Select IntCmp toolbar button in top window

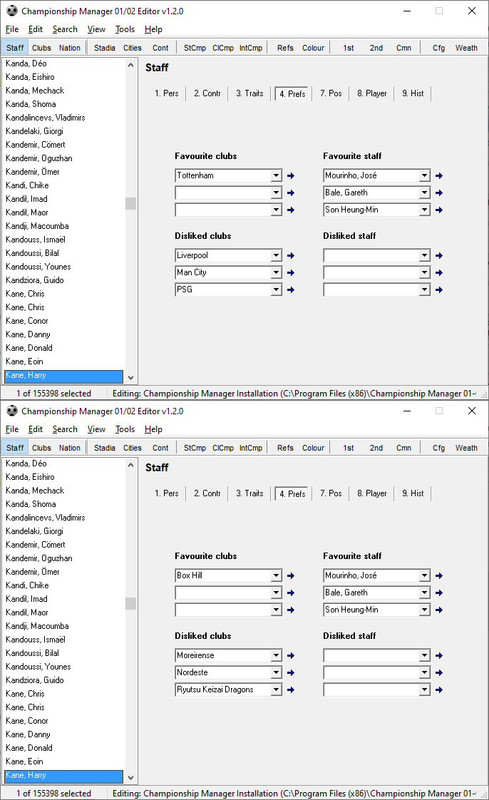point(251,48)
